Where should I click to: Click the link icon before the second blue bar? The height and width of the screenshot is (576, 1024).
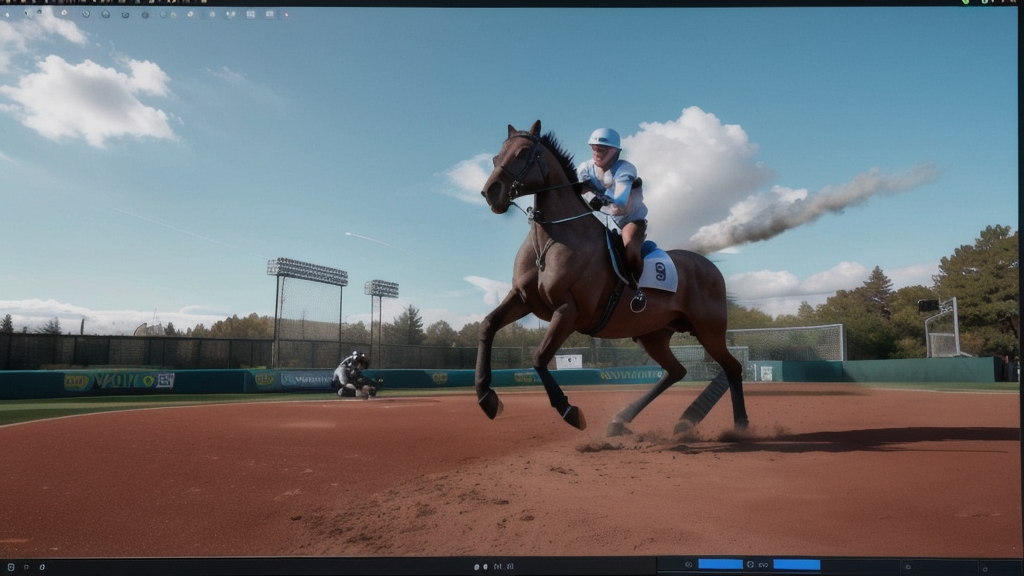point(763,565)
